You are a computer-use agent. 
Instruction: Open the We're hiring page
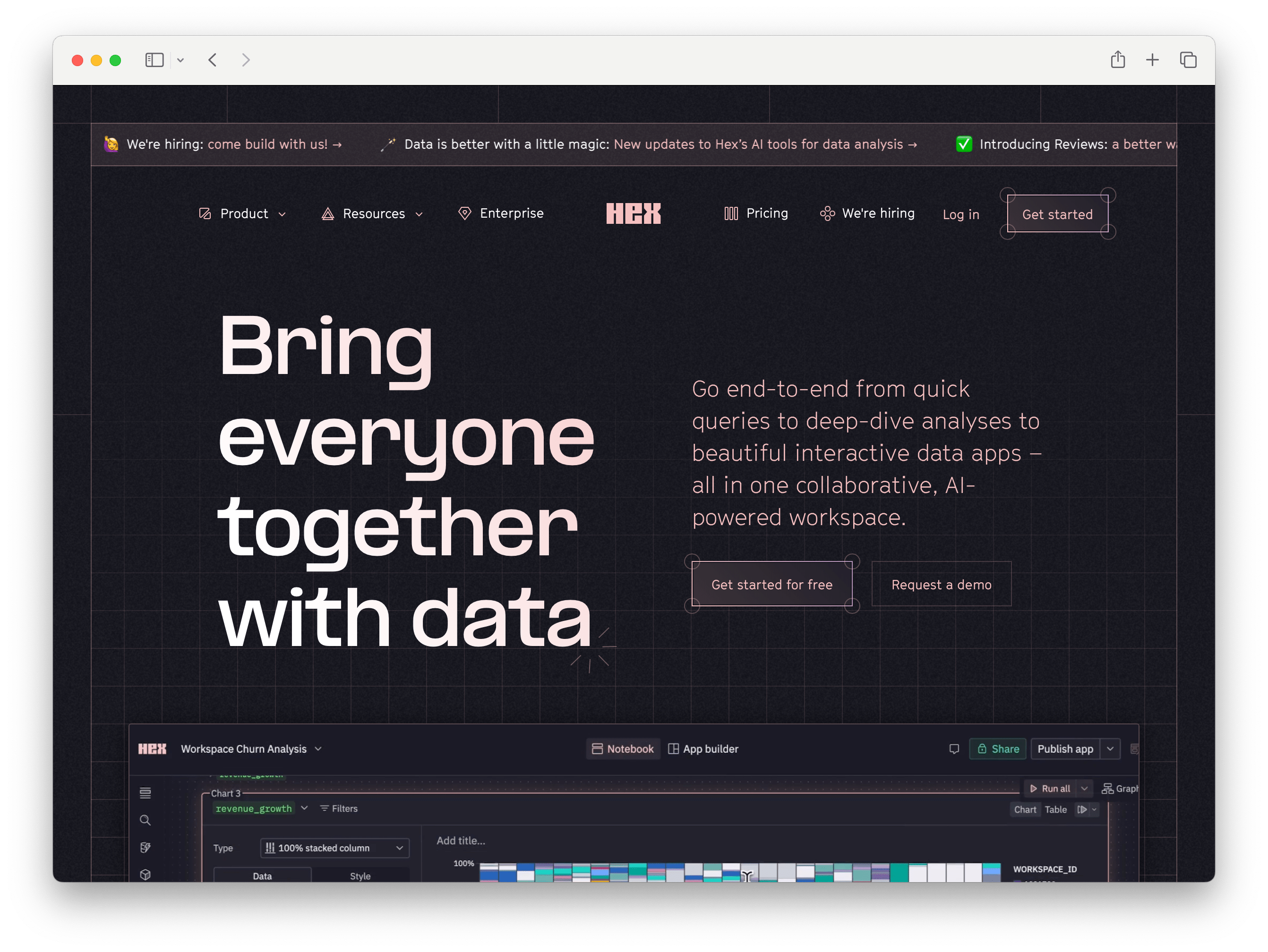(x=867, y=213)
